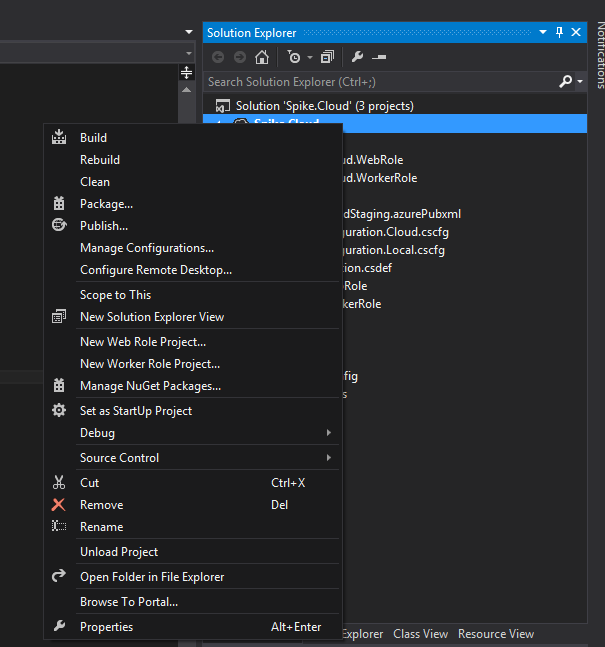Click the Build icon in context menu
Image resolution: width=605 pixels, height=647 pixels.
click(59, 137)
